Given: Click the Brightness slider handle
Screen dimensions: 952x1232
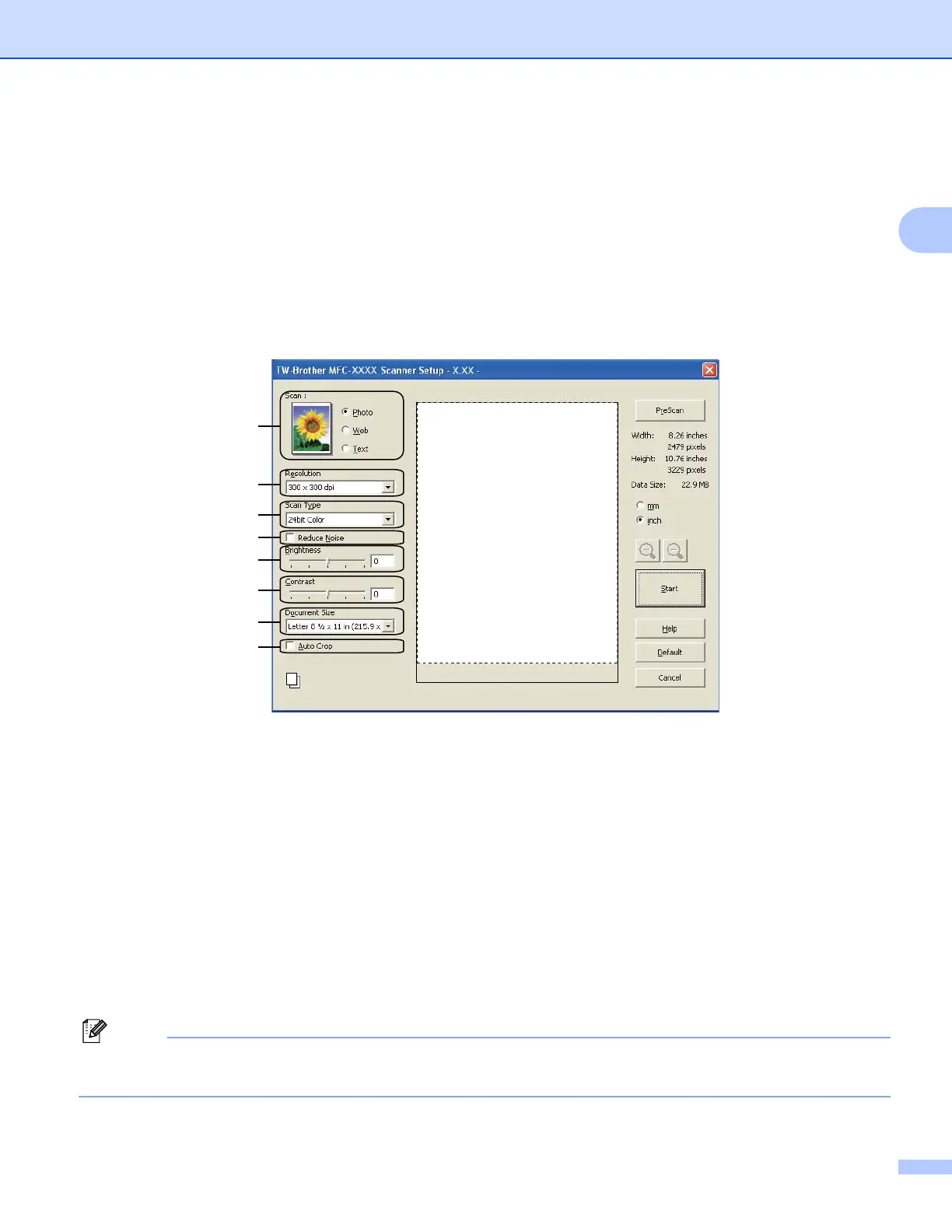Looking at the screenshot, I should [x=327, y=561].
